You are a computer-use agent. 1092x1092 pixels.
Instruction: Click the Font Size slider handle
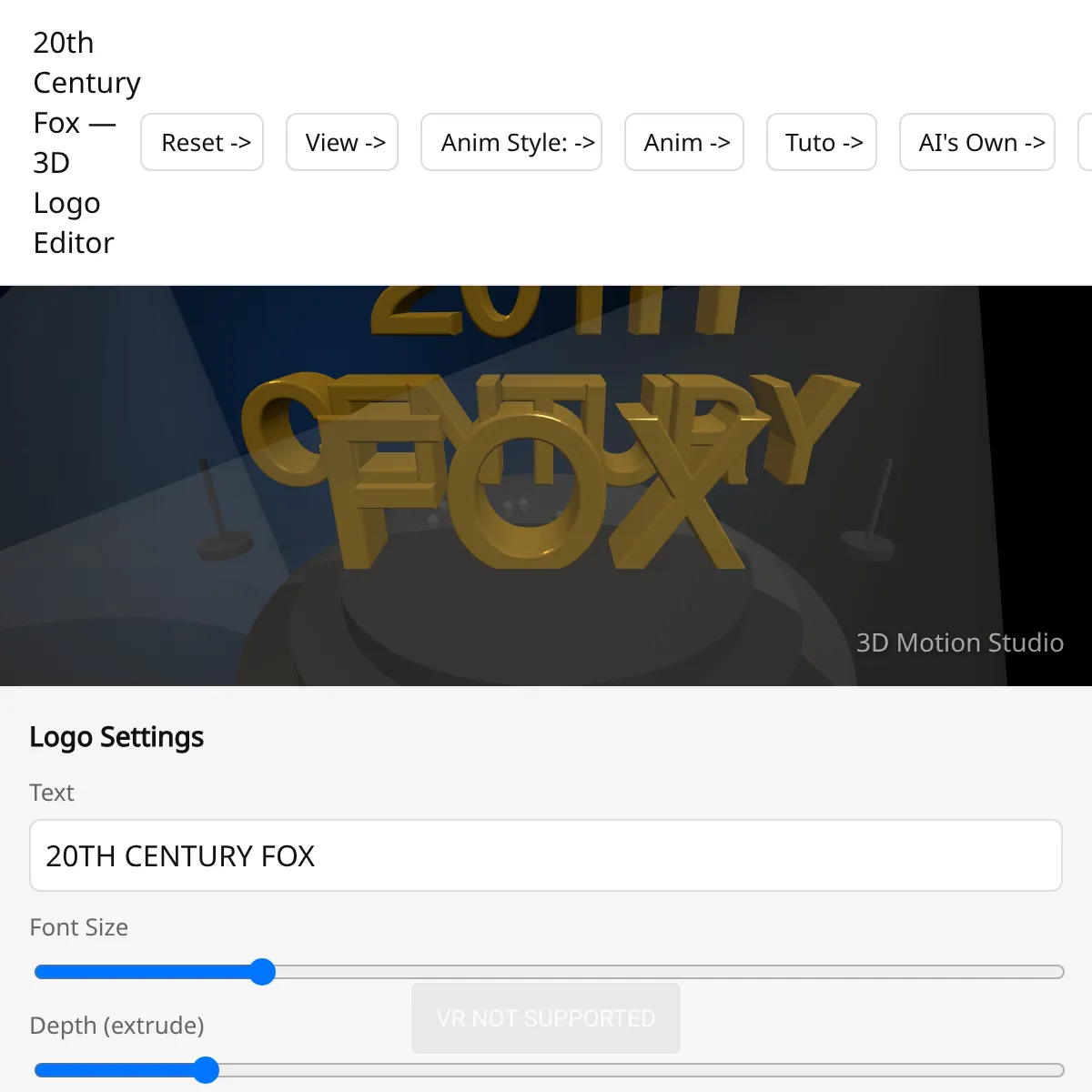(x=262, y=972)
